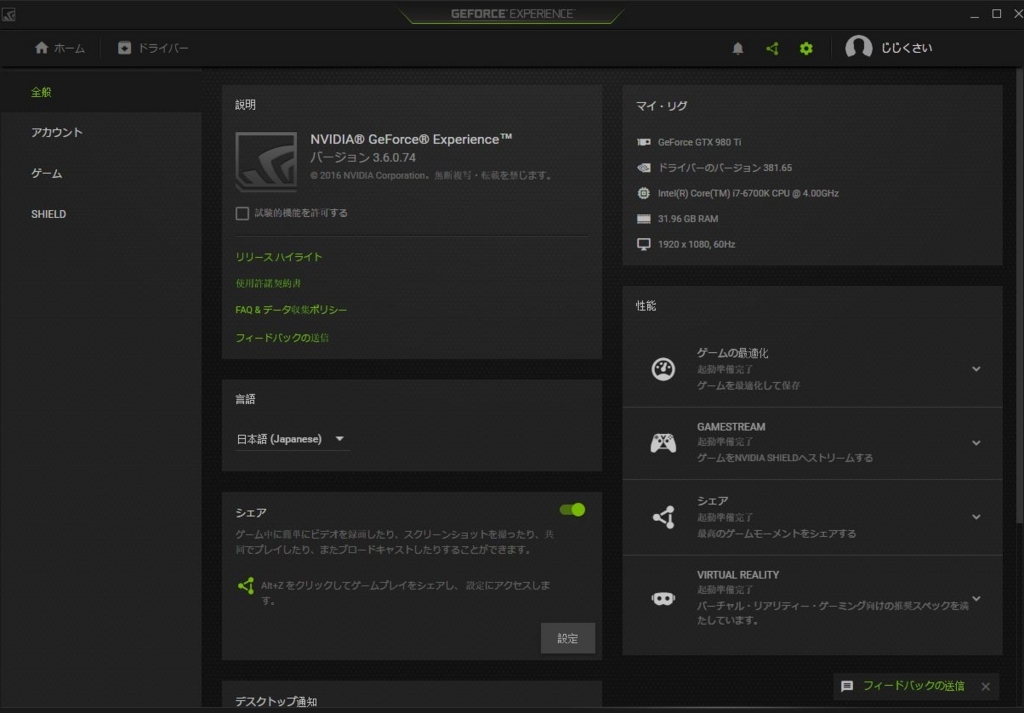Viewport: 1024px width, 713px height.
Task: Click the monitor display icon
Action: (643, 244)
